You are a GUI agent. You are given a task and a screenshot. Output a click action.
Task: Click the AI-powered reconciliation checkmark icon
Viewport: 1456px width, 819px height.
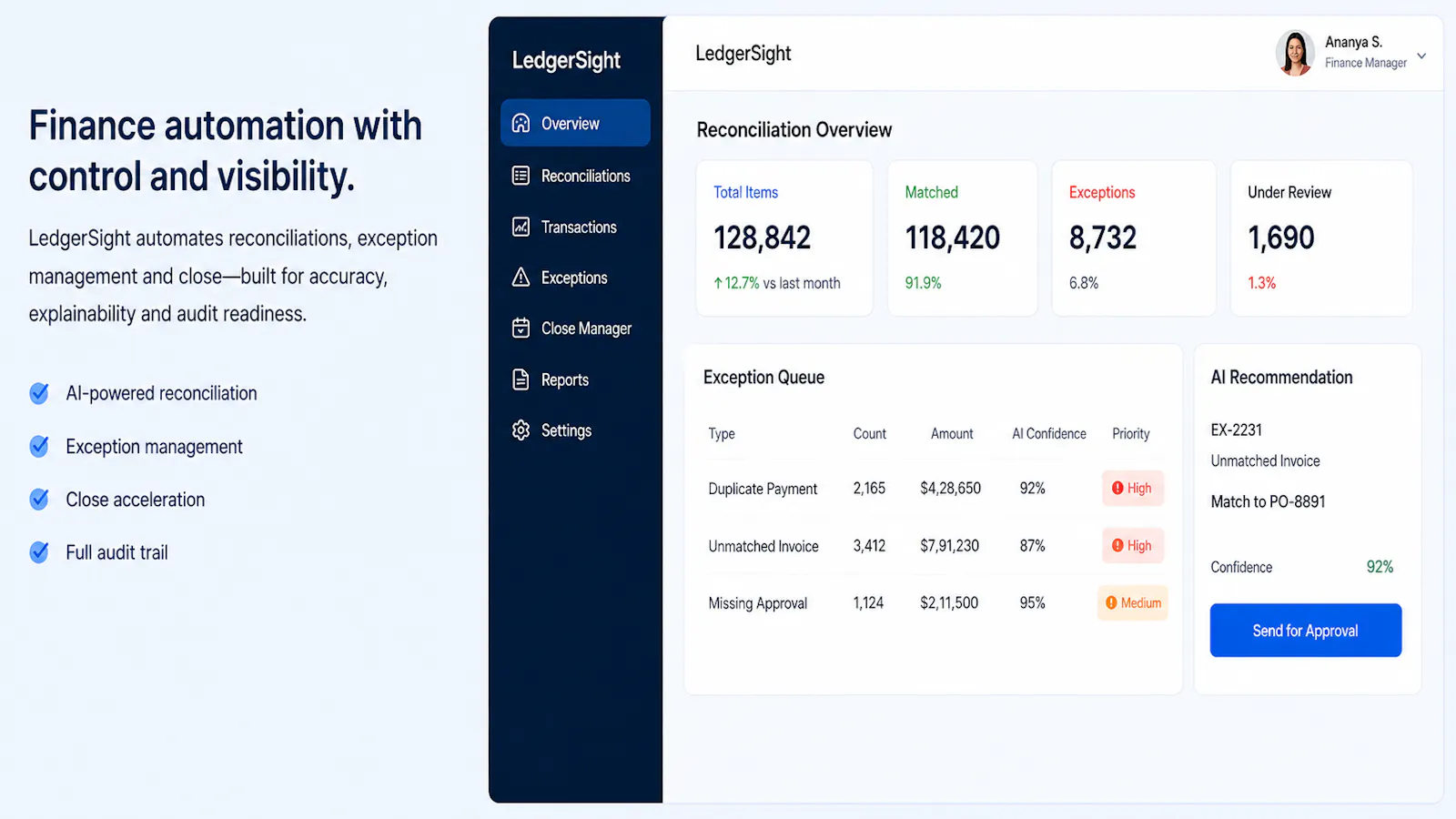(39, 393)
